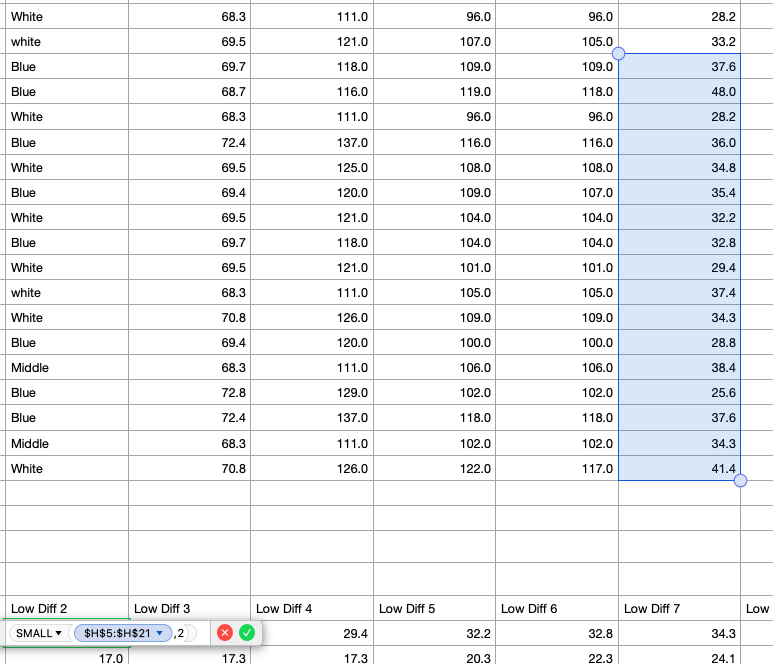This screenshot has width=773, height=664.
Task: Click the cell showing 35.4
Action: point(679,192)
